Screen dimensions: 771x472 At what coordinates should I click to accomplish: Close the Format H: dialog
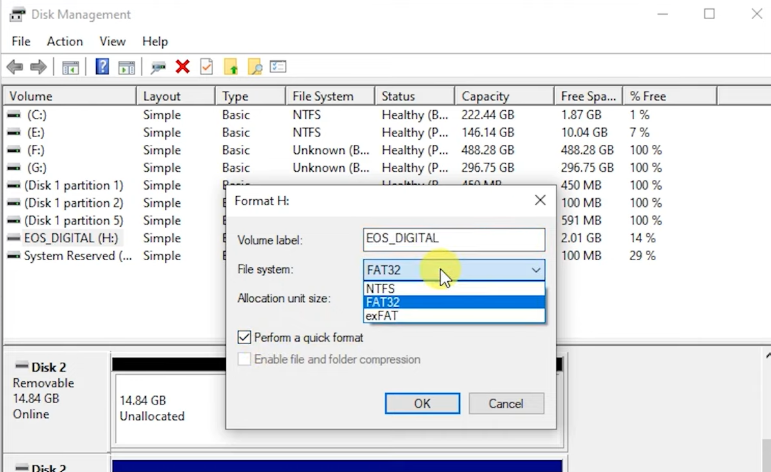pos(540,200)
